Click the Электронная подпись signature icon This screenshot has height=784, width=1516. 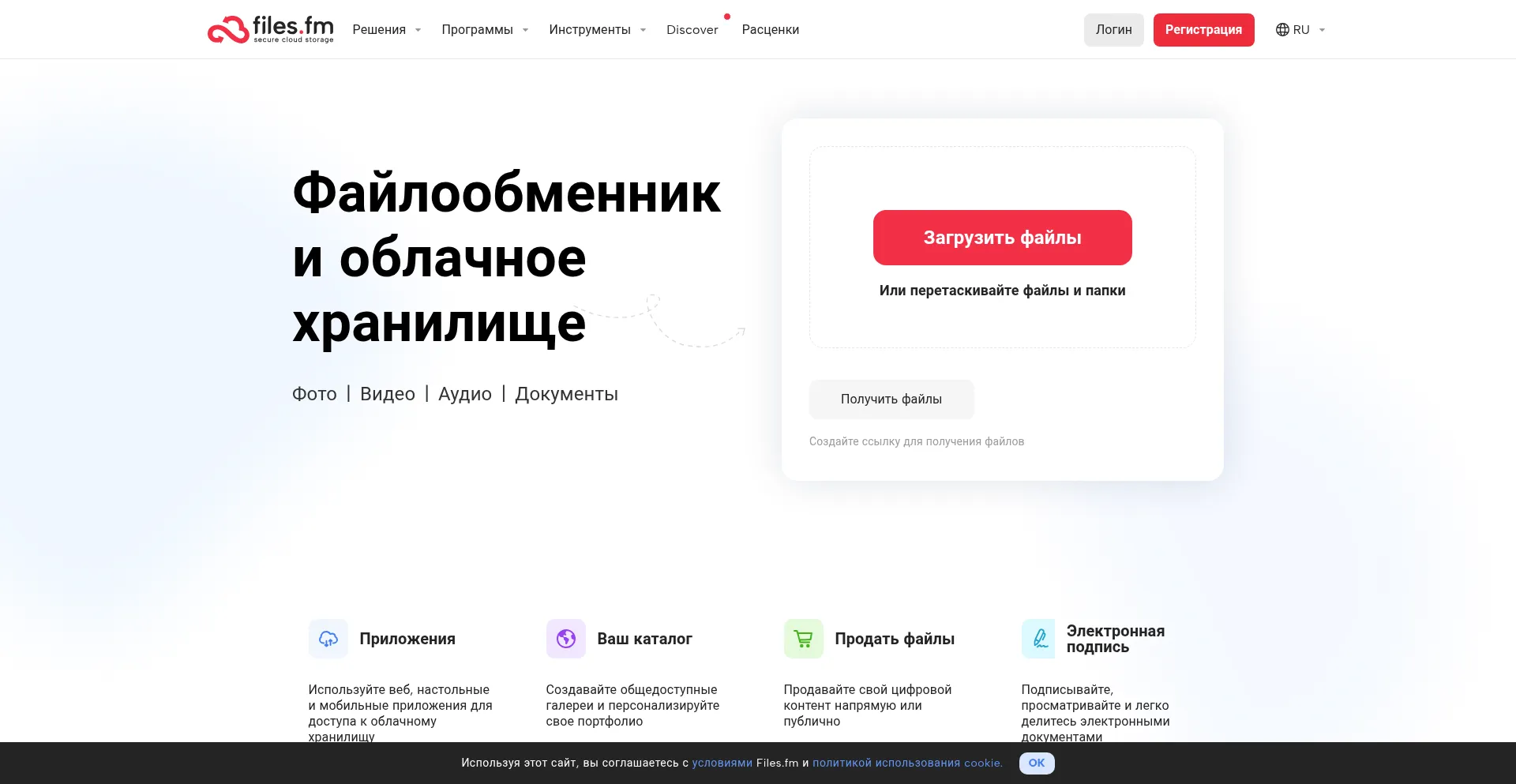[1038, 639]
